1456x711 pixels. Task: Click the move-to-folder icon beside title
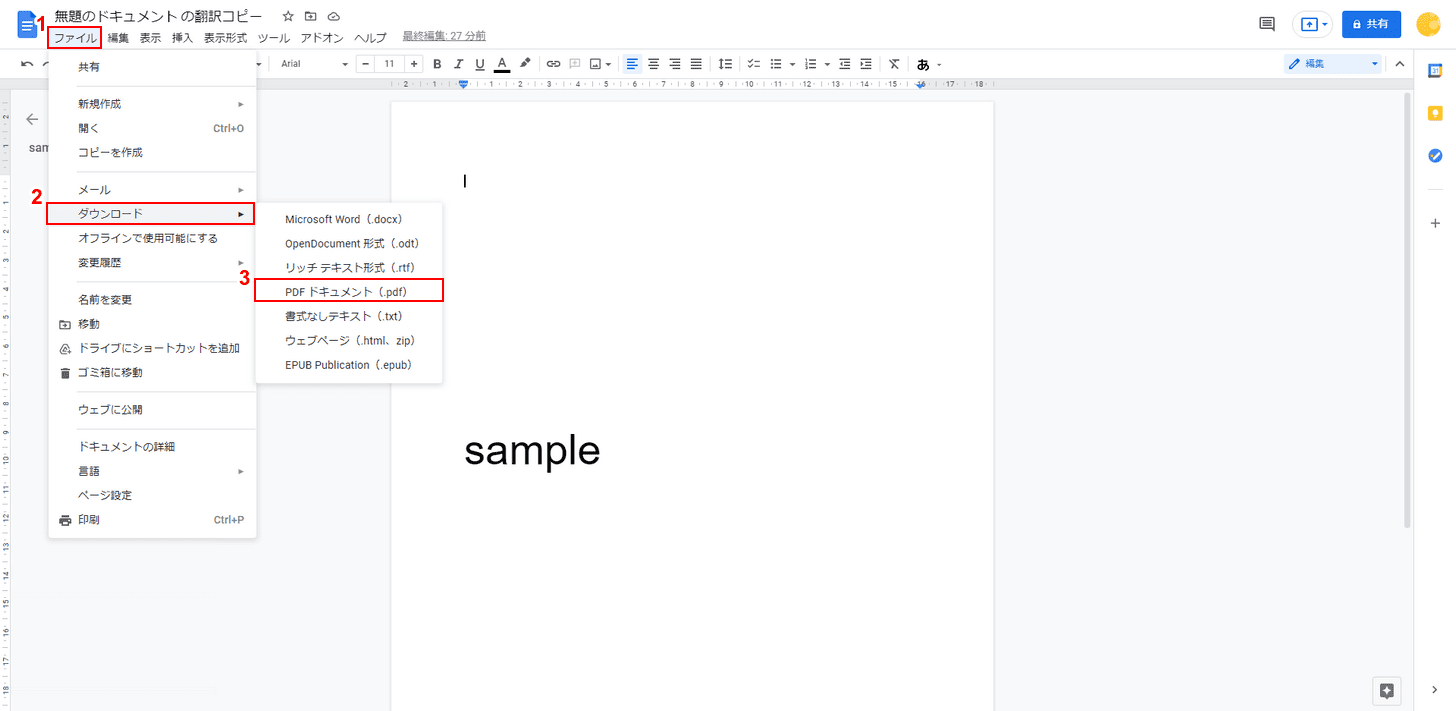(x=311, y=17)
